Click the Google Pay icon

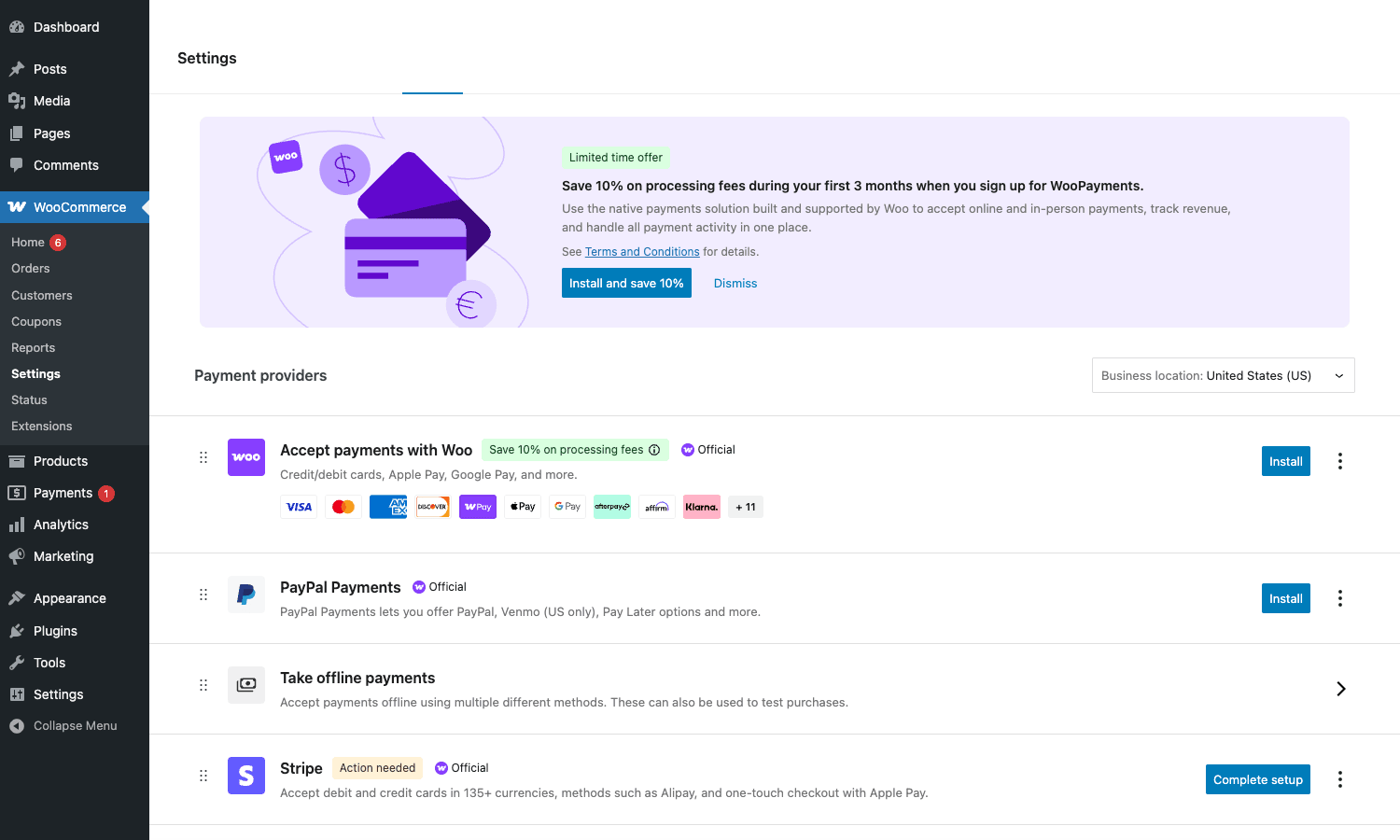(567, 507)
